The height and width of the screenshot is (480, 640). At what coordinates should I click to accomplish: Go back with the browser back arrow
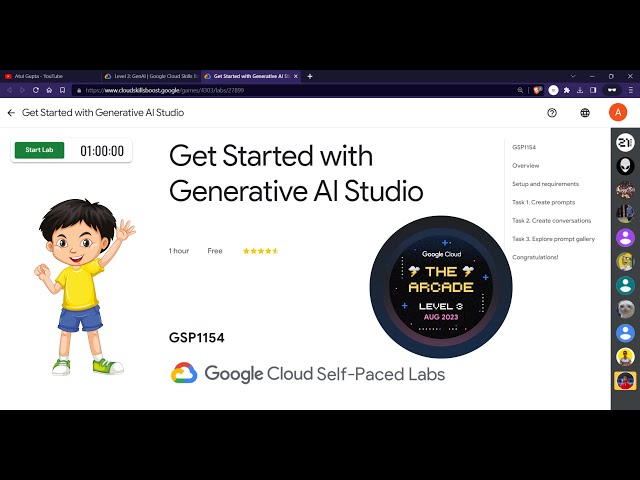coord(9,90)
